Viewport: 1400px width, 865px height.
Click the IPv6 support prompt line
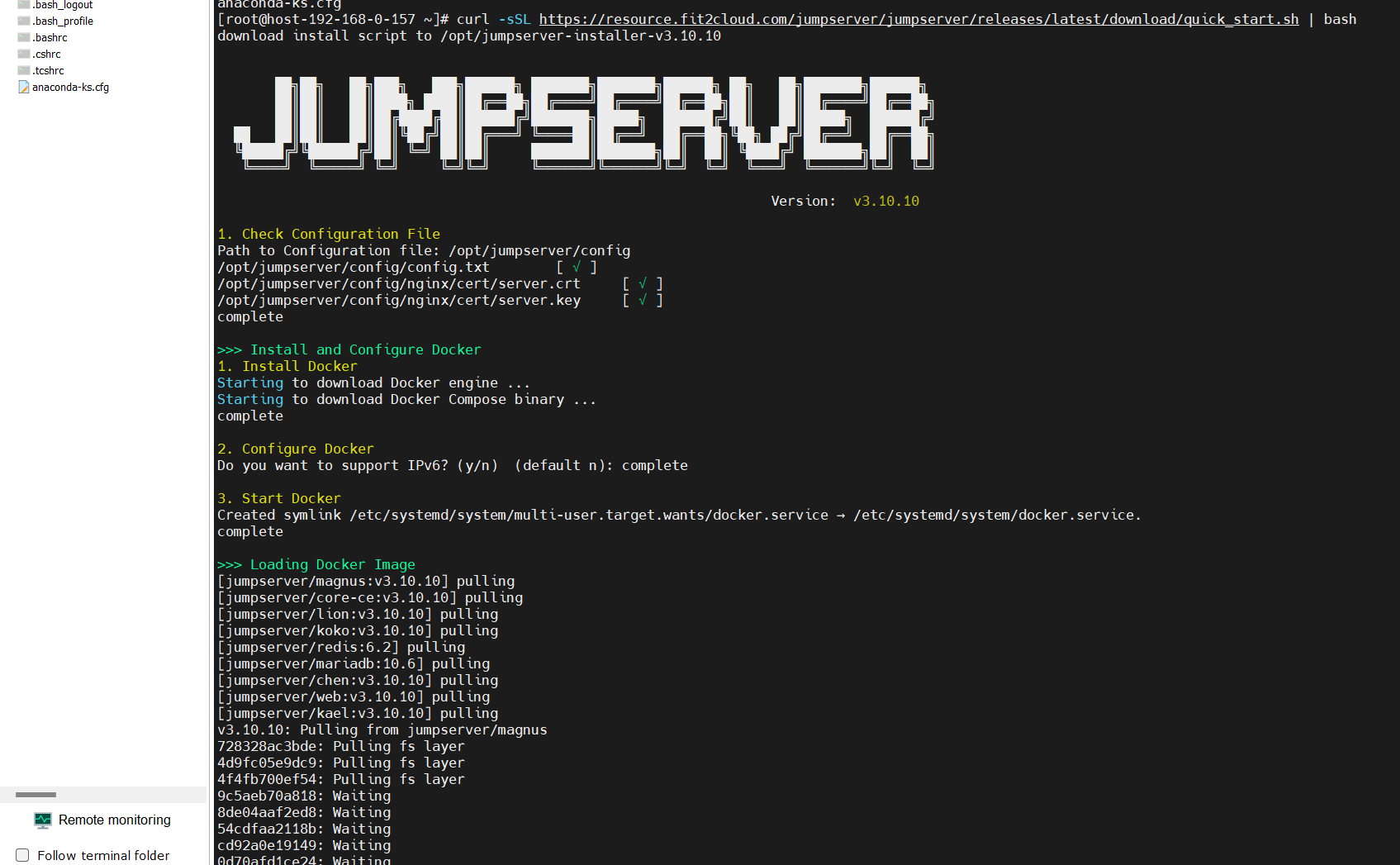pos(453,465)
